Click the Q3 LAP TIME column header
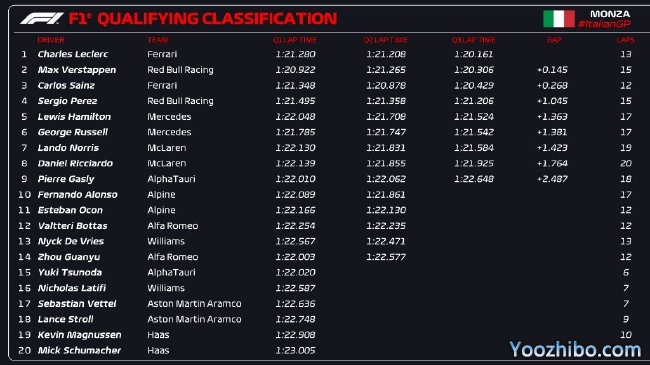 coord(473,40)
